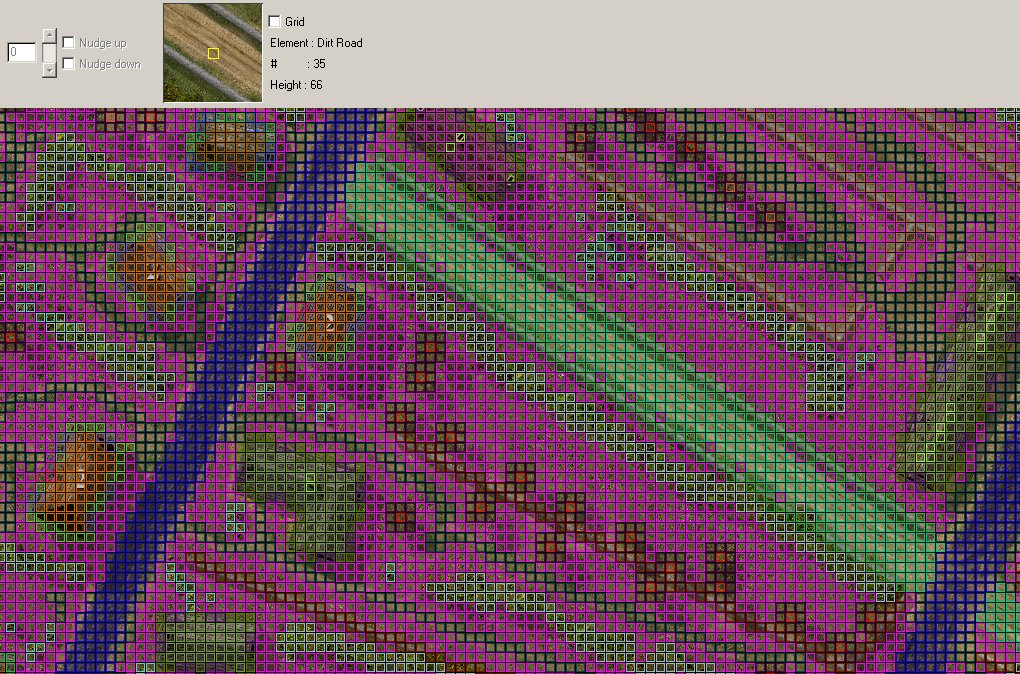Click the 'Height : 66' label
The image size is (1020, 674).
pyautogui.click(x=296, y=85)
